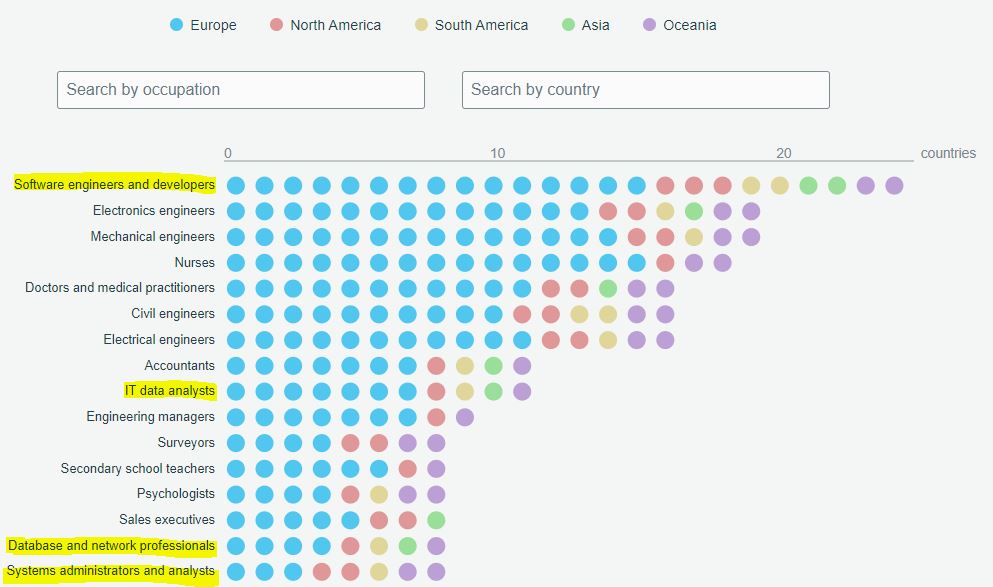
Task: Click the first blue dot in Surveyors row
Action: [236, 443]
